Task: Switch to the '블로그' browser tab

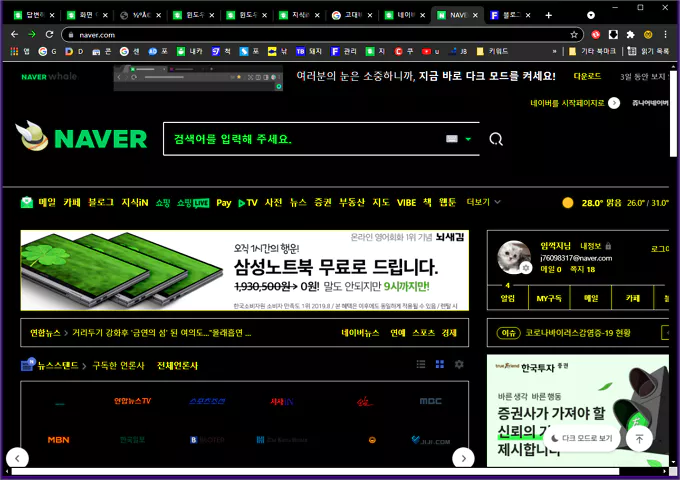Action: 510,15
